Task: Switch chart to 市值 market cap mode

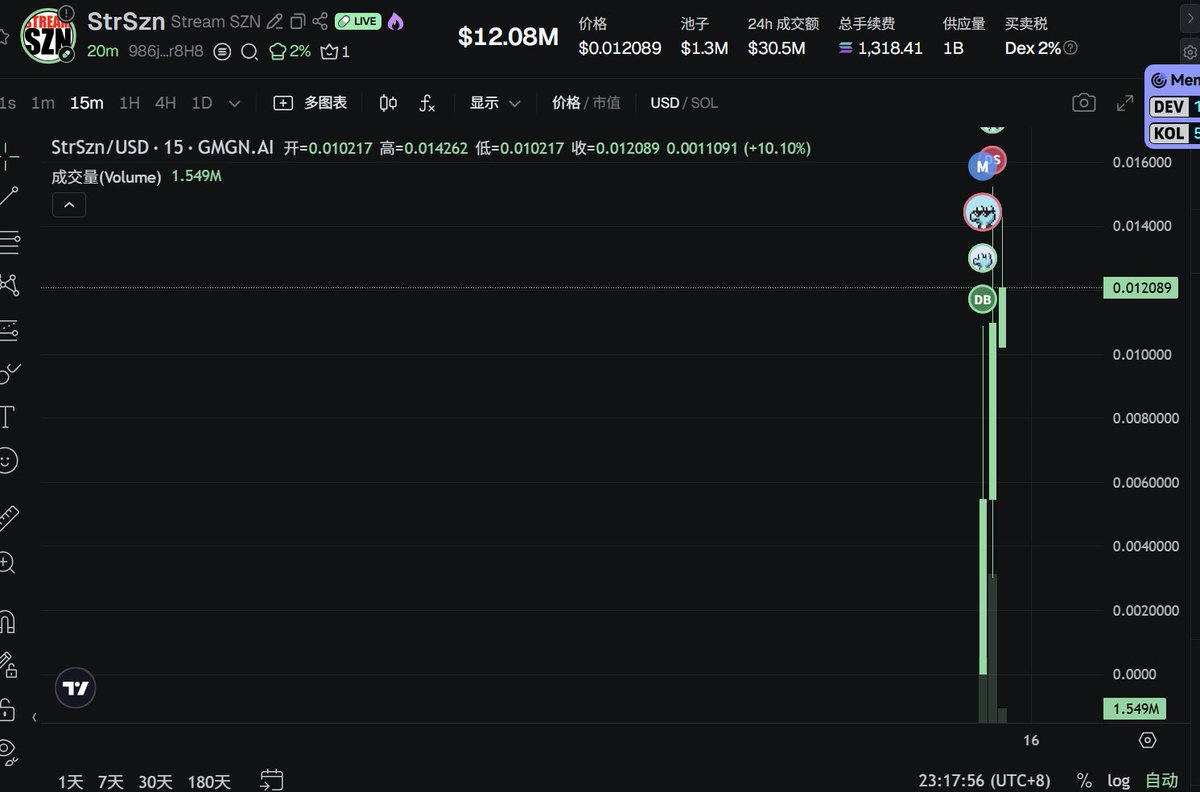Action: pyautogui.click(x=606, y=103)
